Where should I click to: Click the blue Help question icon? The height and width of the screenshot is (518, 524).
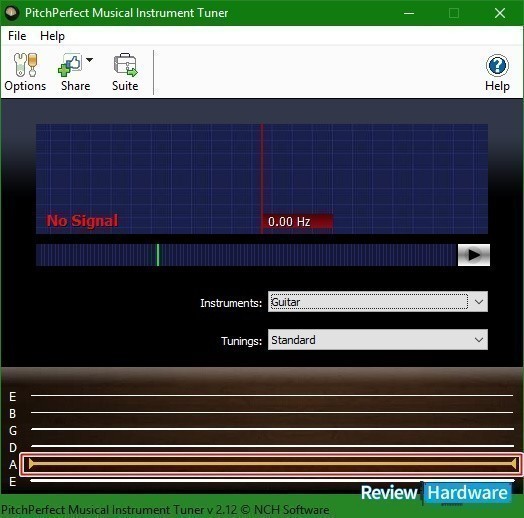(x=497, y=66)
